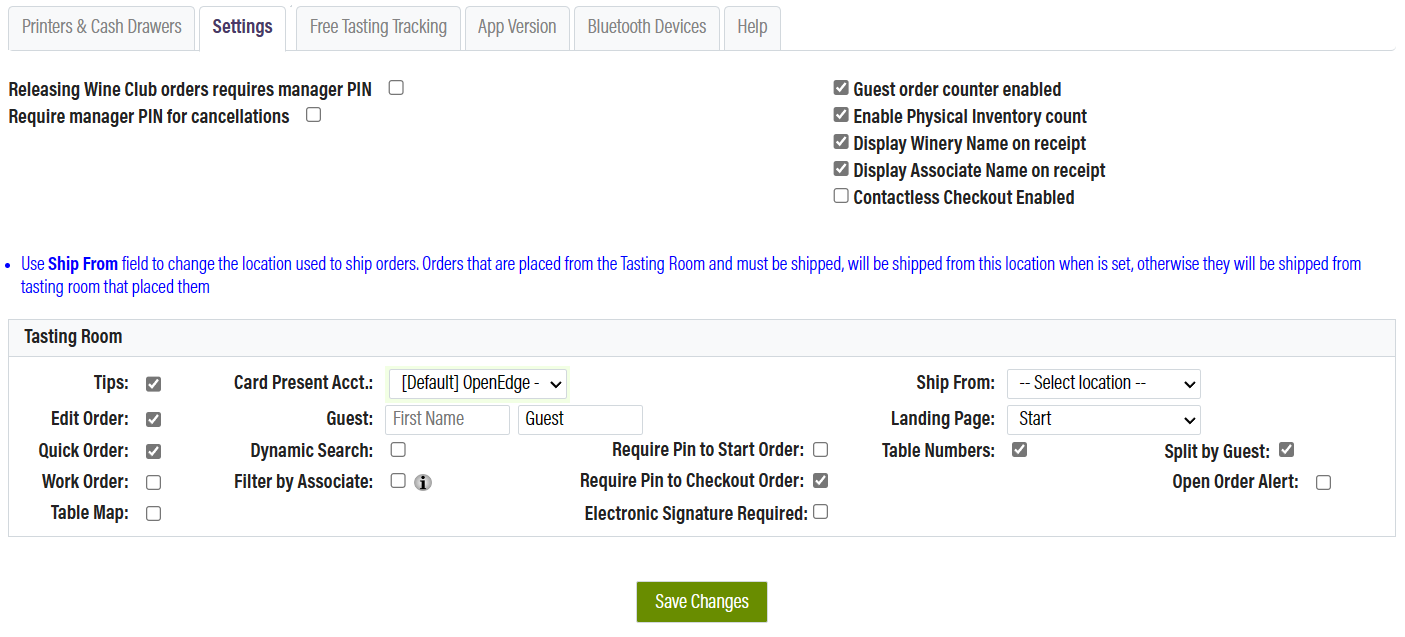Enable the Table Map option

coord(153,512)
